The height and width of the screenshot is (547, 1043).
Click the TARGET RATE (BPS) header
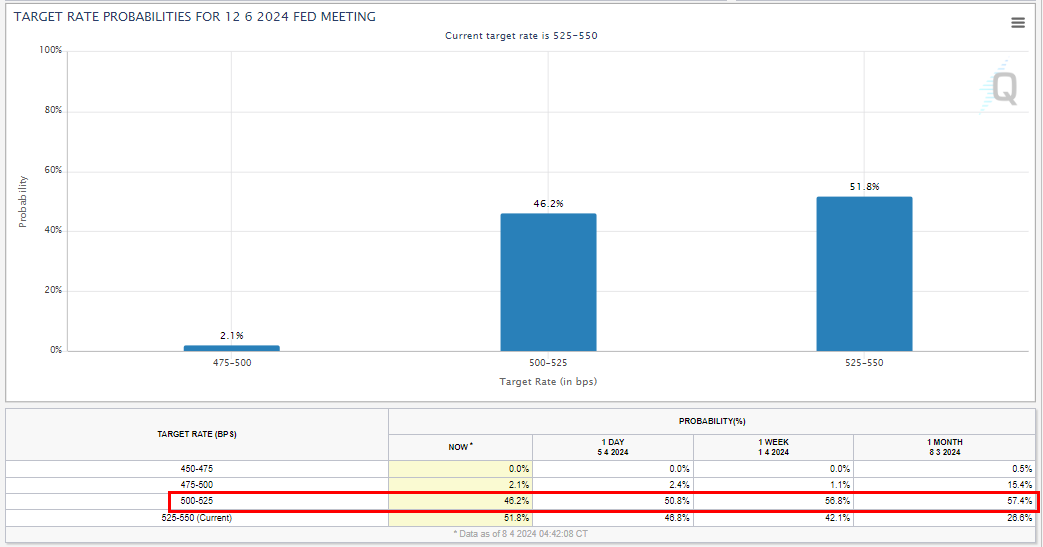tap(197, 434)
